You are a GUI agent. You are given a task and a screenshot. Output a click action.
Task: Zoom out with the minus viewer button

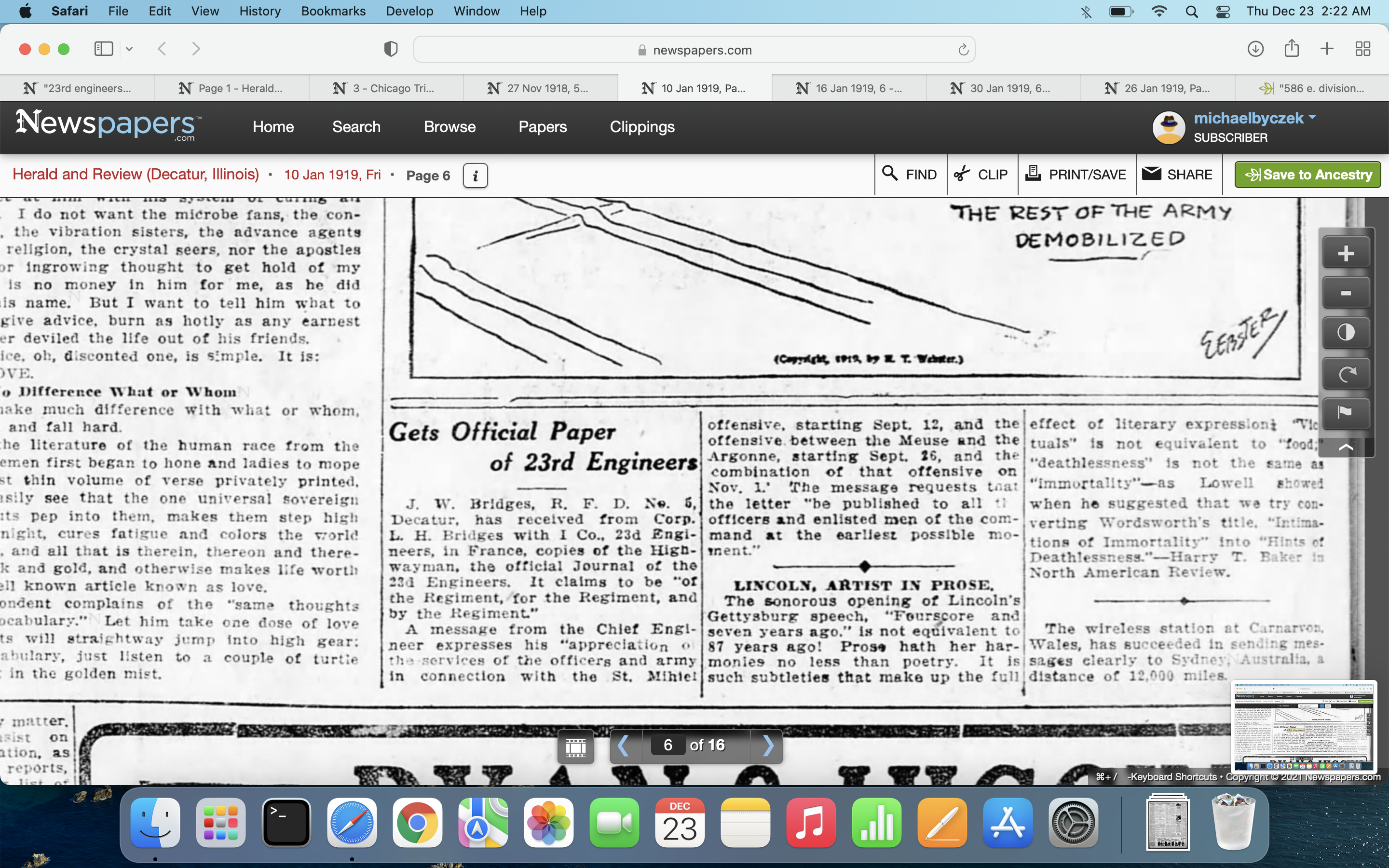click(1346, 293)
